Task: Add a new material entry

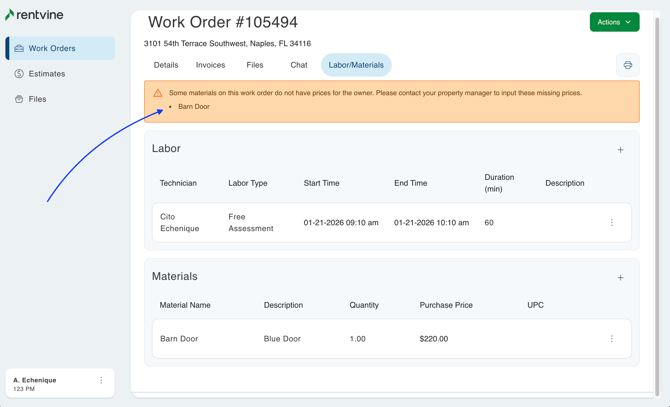Action: [620, 278]
